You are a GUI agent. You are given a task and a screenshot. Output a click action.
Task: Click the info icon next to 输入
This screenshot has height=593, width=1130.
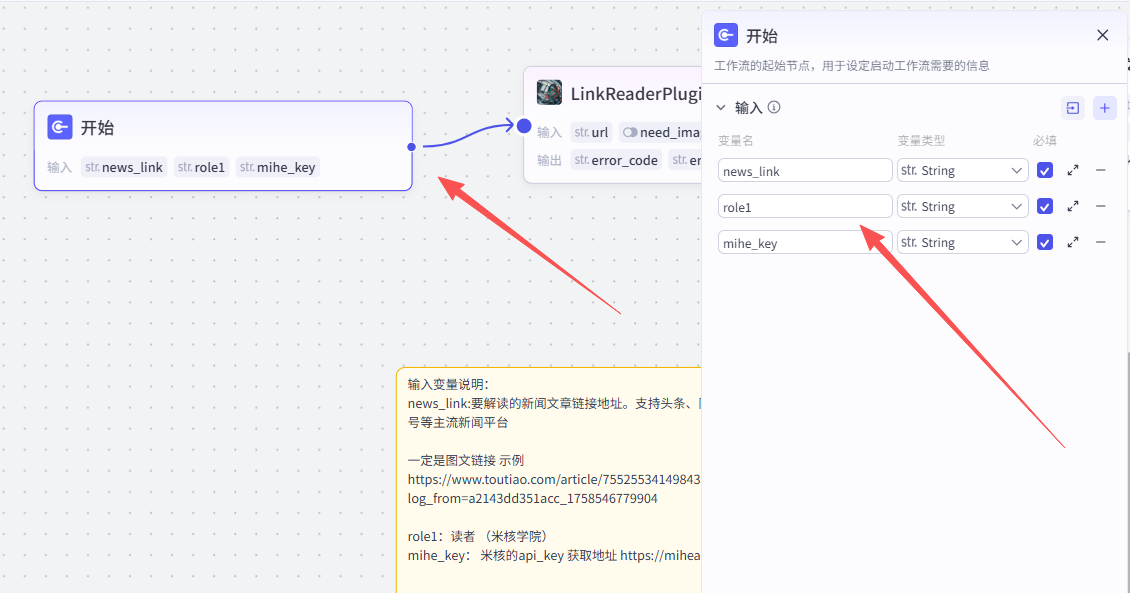(x=774, y=108)
